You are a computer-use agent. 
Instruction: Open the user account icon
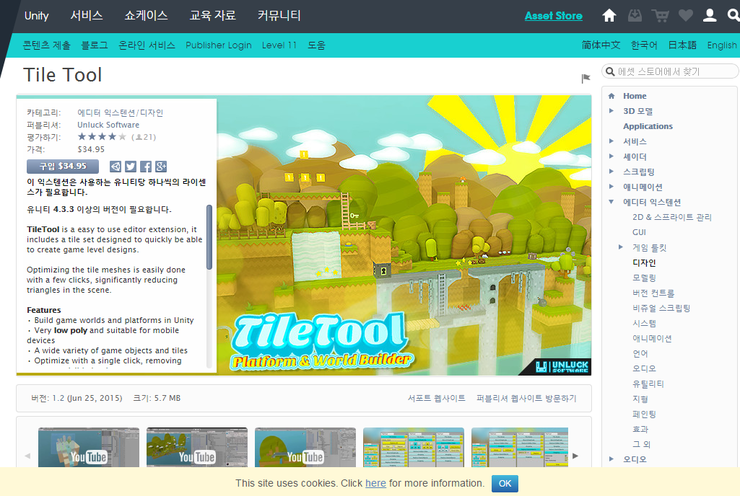(709, 16)
